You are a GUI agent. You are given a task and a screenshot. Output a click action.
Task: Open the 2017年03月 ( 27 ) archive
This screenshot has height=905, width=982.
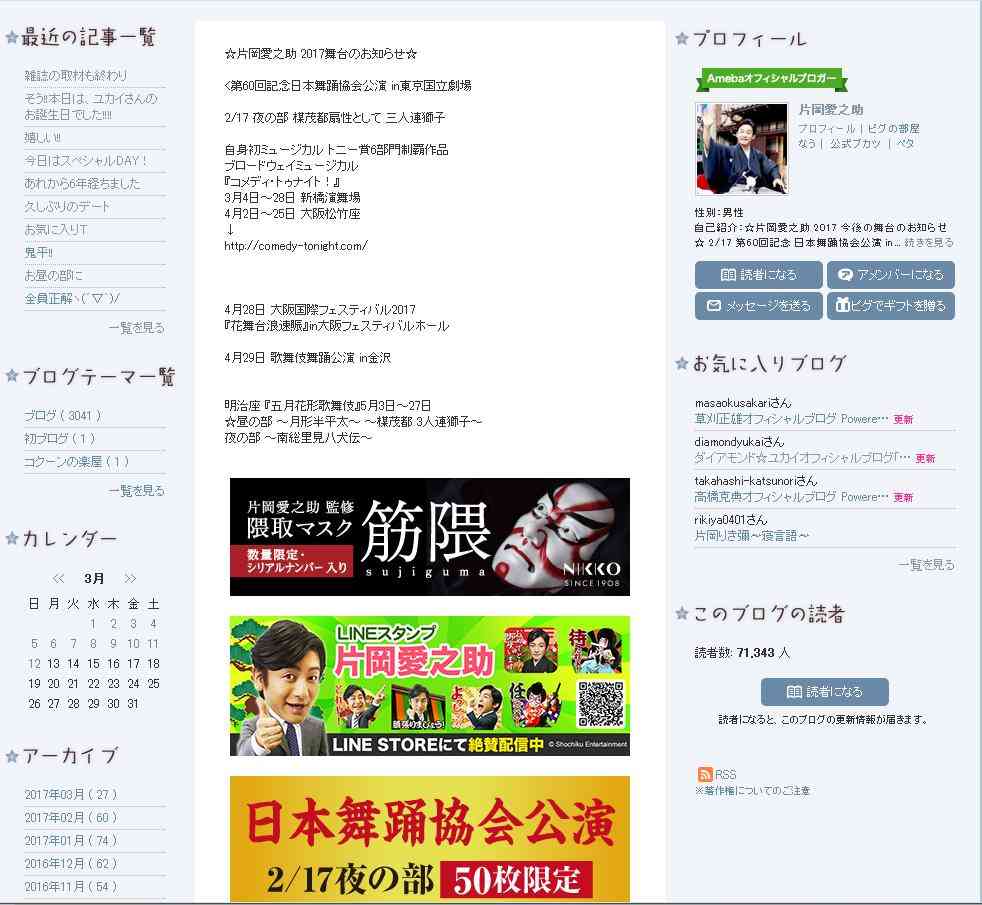(71, 794)
